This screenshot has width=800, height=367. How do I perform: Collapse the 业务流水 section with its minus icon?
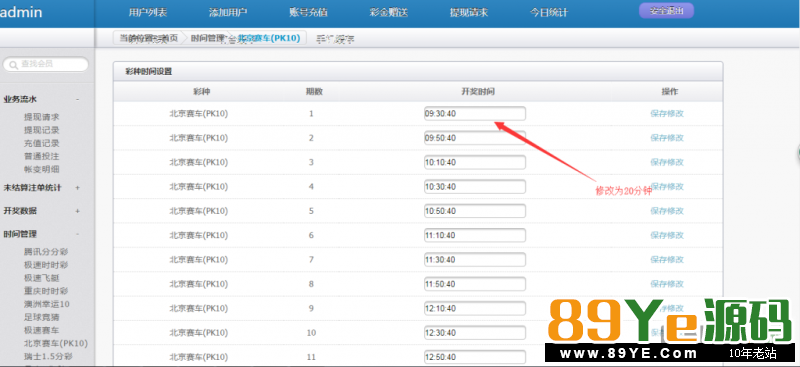pos(78,100)
